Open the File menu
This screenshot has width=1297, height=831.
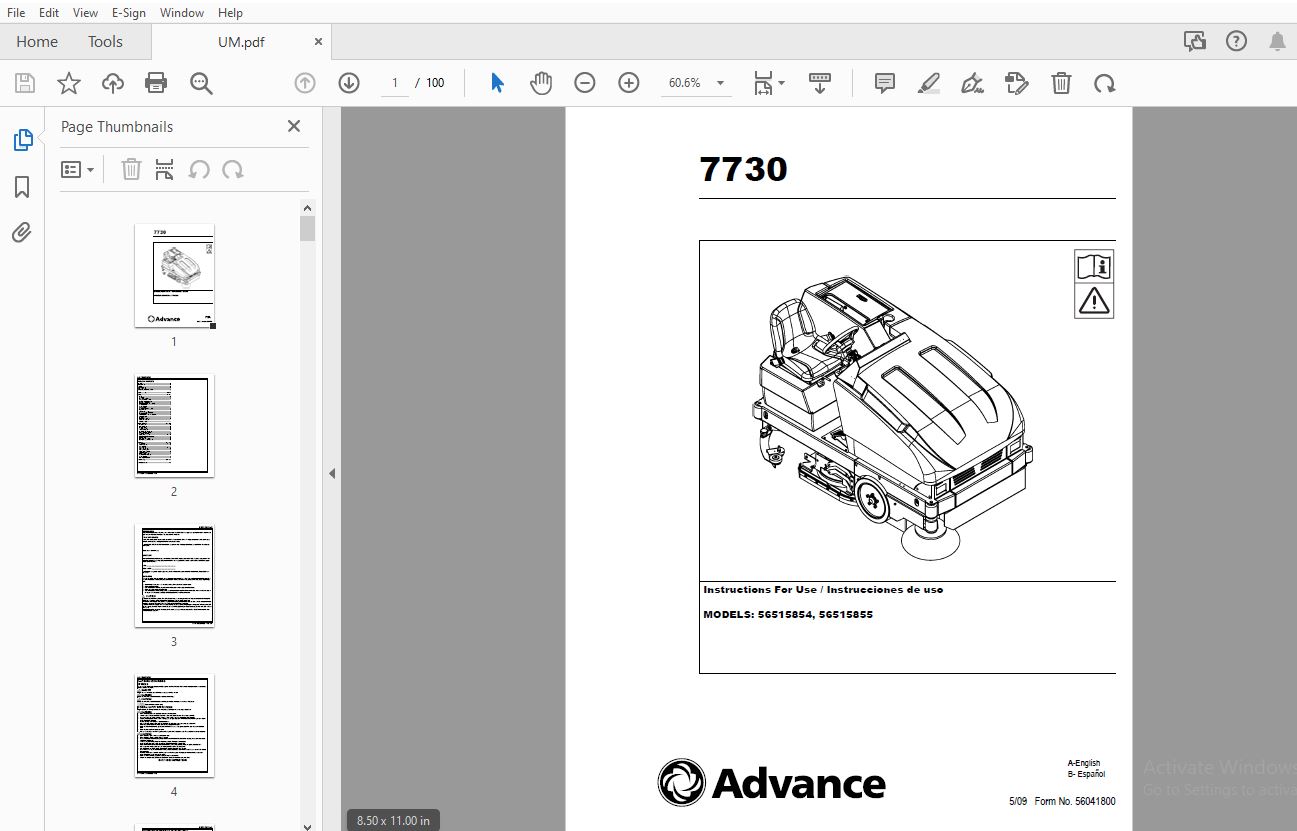[16, 13]
